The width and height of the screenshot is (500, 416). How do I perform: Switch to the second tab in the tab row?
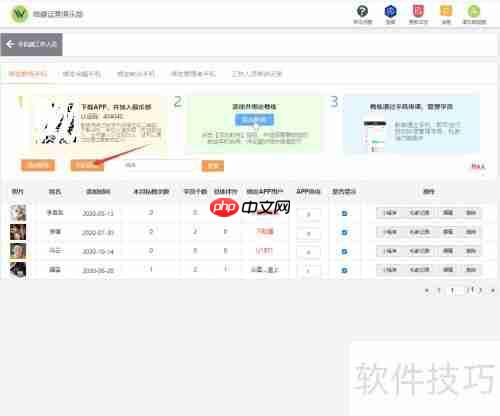point(81,74)
